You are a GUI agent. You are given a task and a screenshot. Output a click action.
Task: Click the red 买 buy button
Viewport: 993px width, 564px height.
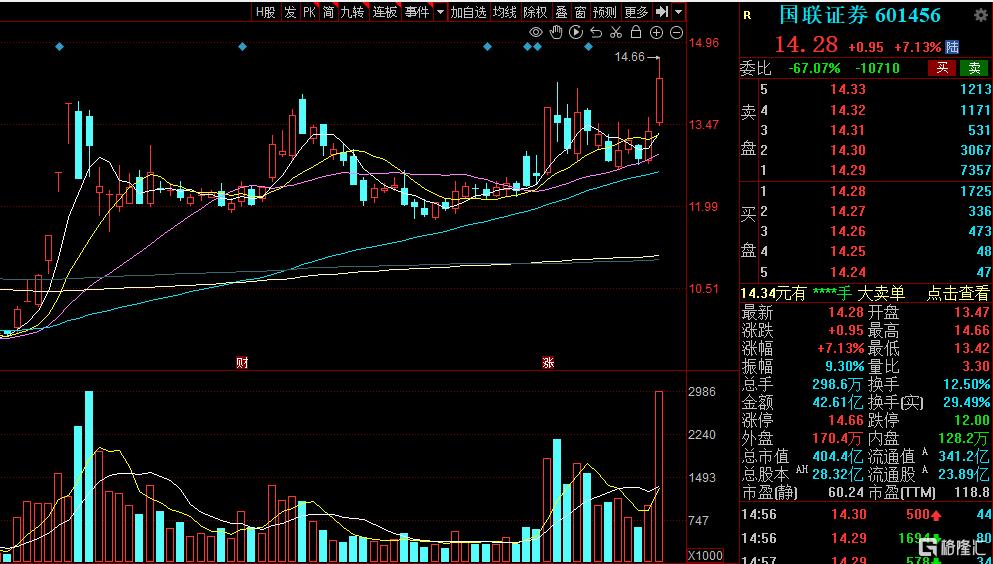[942, 68]
